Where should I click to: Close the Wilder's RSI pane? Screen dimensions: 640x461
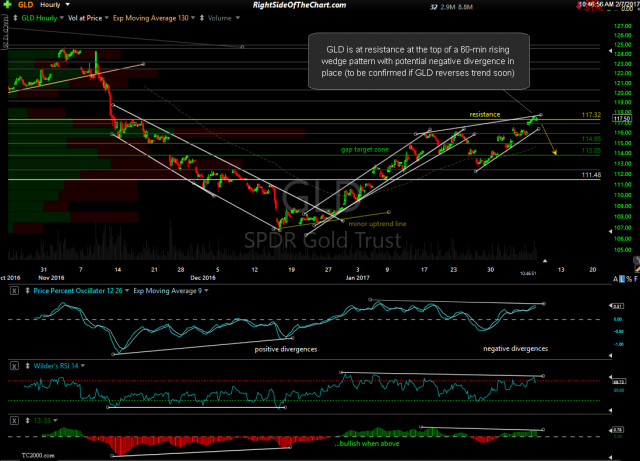pyautogui.click(x=14, y=366)
